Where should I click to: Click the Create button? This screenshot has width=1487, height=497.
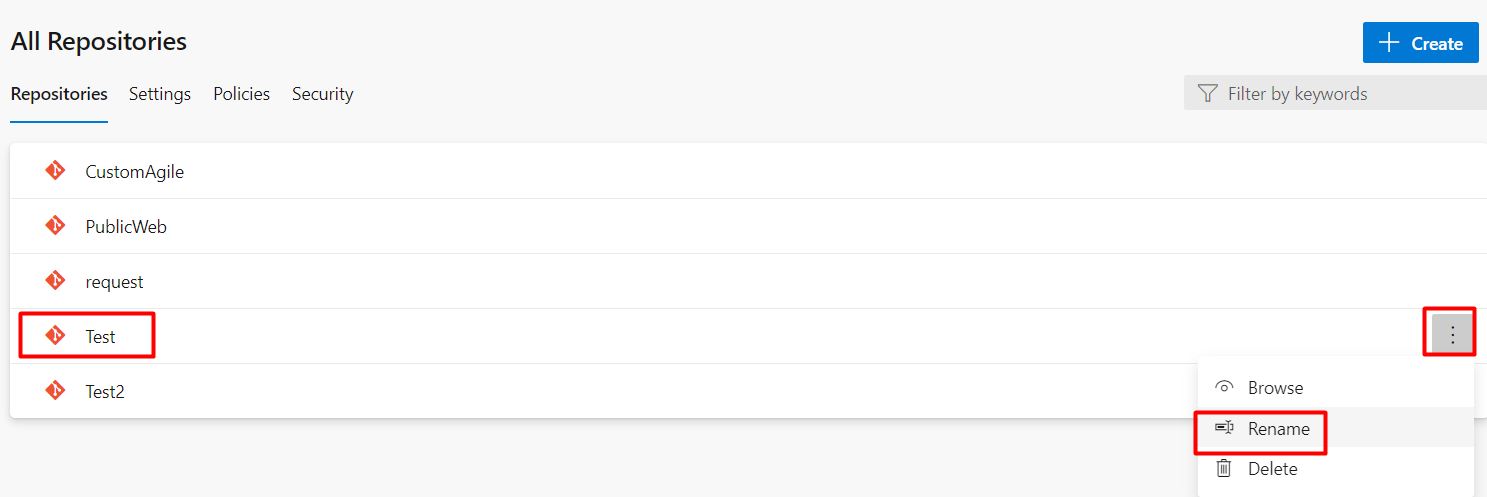pos(1420,43)
